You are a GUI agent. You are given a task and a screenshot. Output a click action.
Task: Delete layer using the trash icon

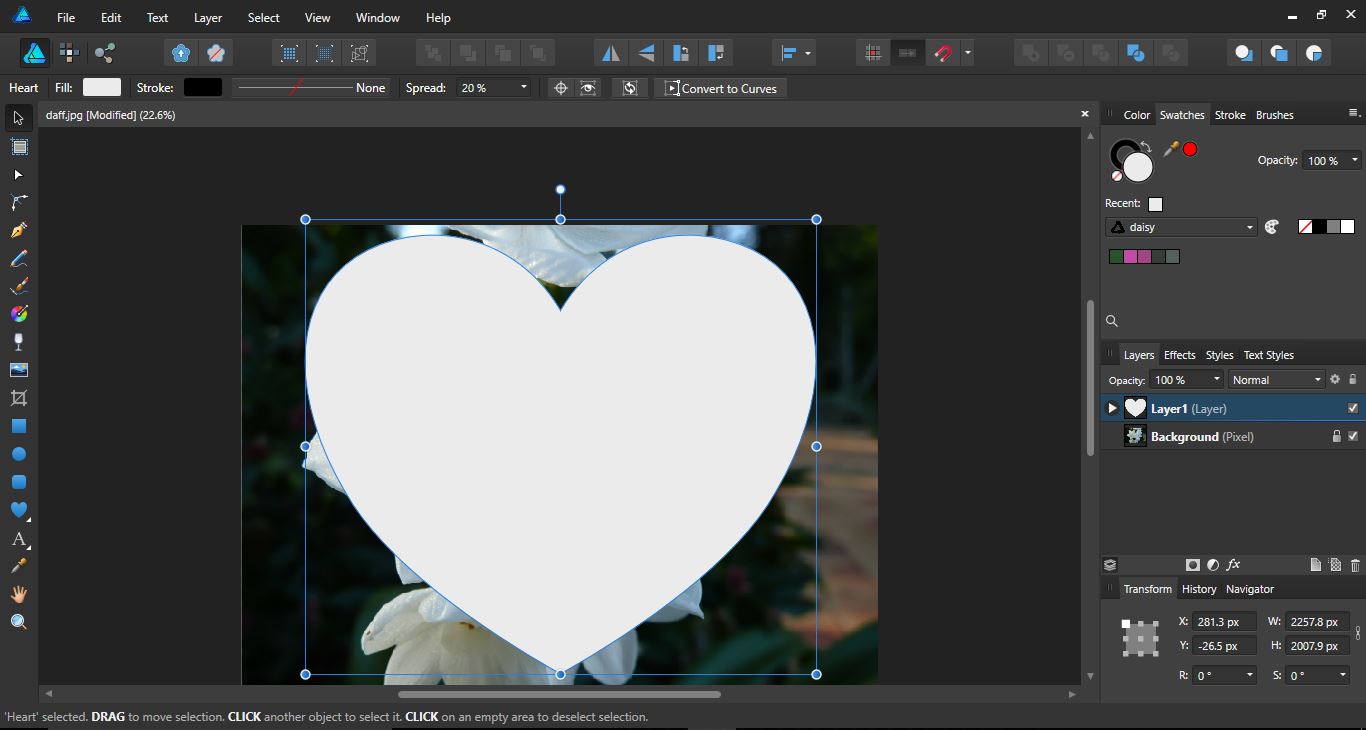1355,565
